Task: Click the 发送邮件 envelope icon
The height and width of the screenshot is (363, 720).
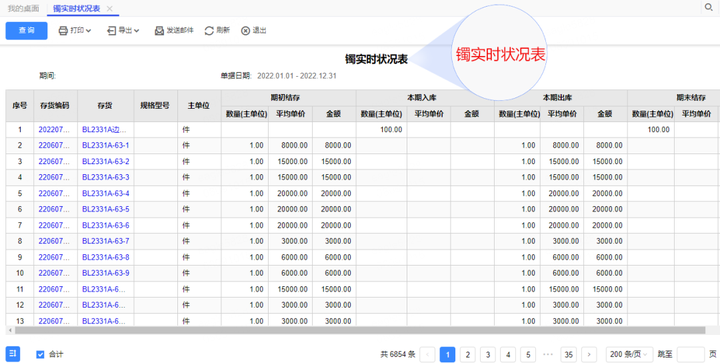Action: 159,31
